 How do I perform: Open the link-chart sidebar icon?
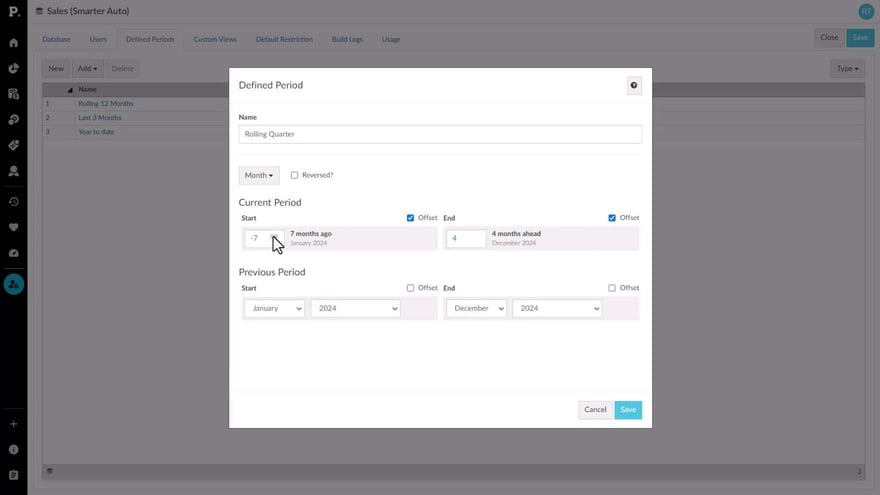[x=13, y=120]
